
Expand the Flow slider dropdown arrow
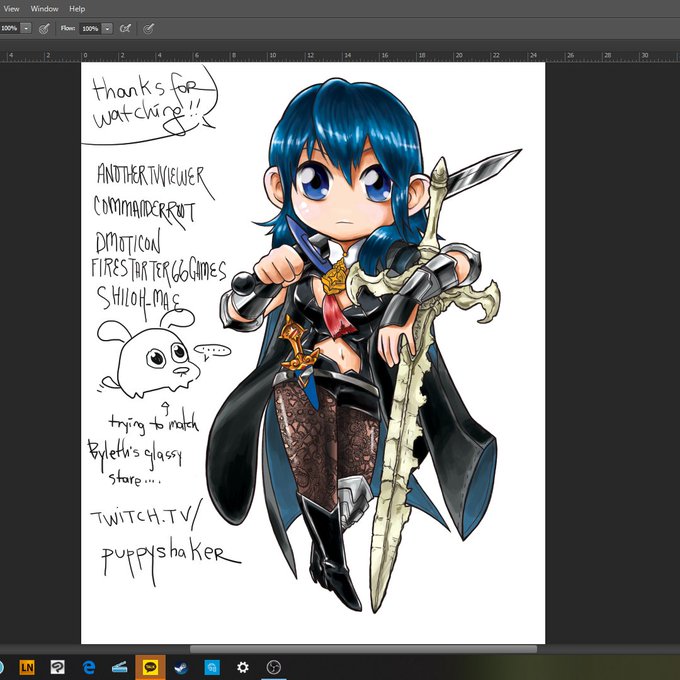point(107,29)
